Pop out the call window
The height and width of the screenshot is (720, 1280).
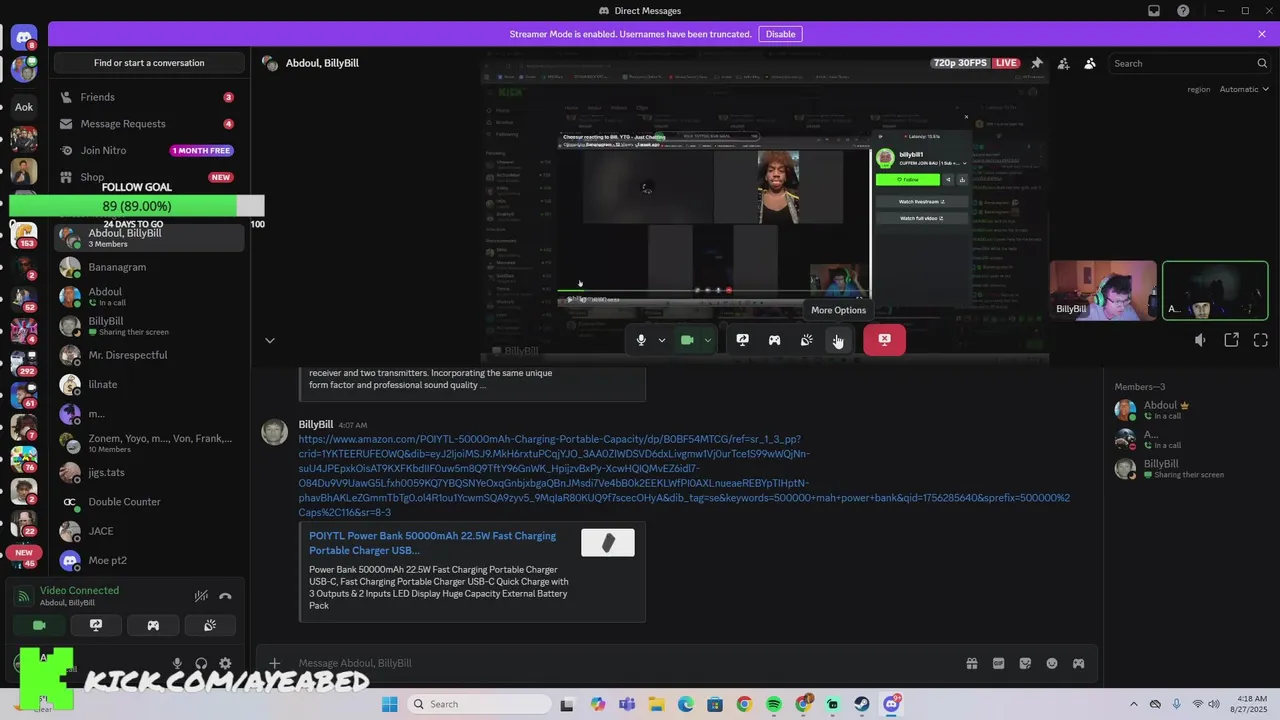(x=1231, y=340)
